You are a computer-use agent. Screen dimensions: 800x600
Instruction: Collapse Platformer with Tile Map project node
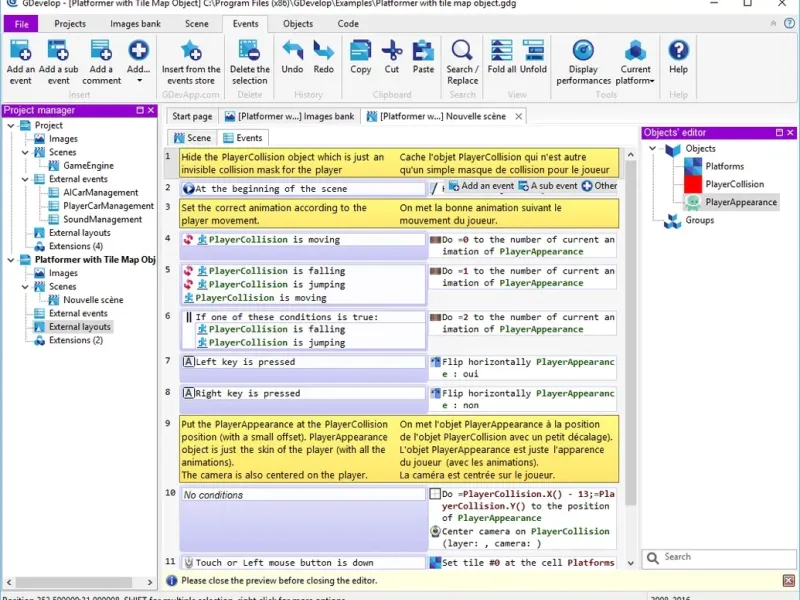pyautogui.click(x=11, y=260)
